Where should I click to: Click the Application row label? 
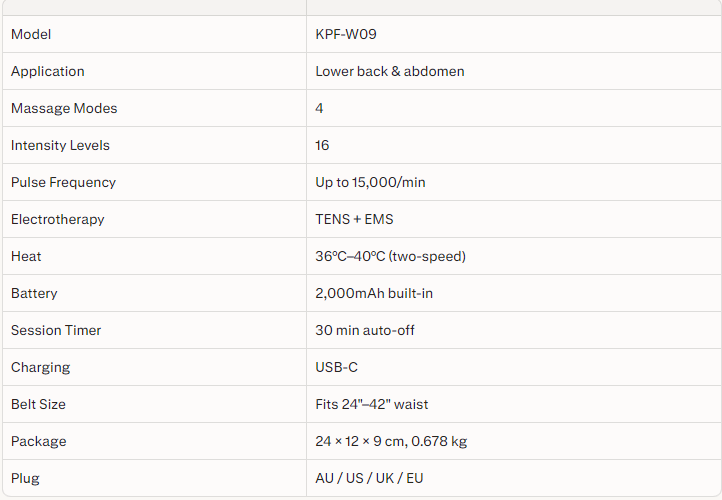(x=48, y=71)
